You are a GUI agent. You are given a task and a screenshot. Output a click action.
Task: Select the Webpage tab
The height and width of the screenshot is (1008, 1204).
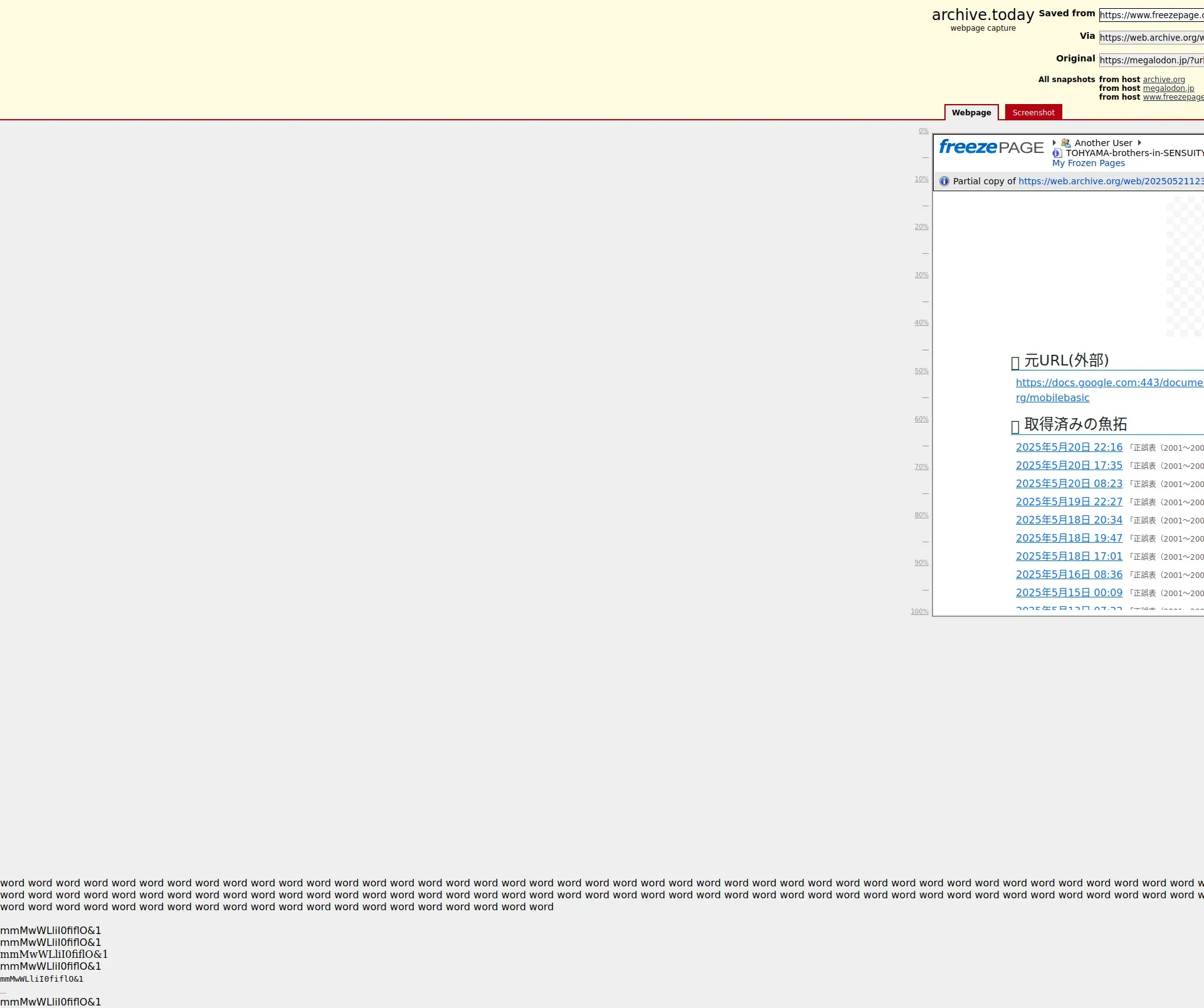tap(971, 113)
